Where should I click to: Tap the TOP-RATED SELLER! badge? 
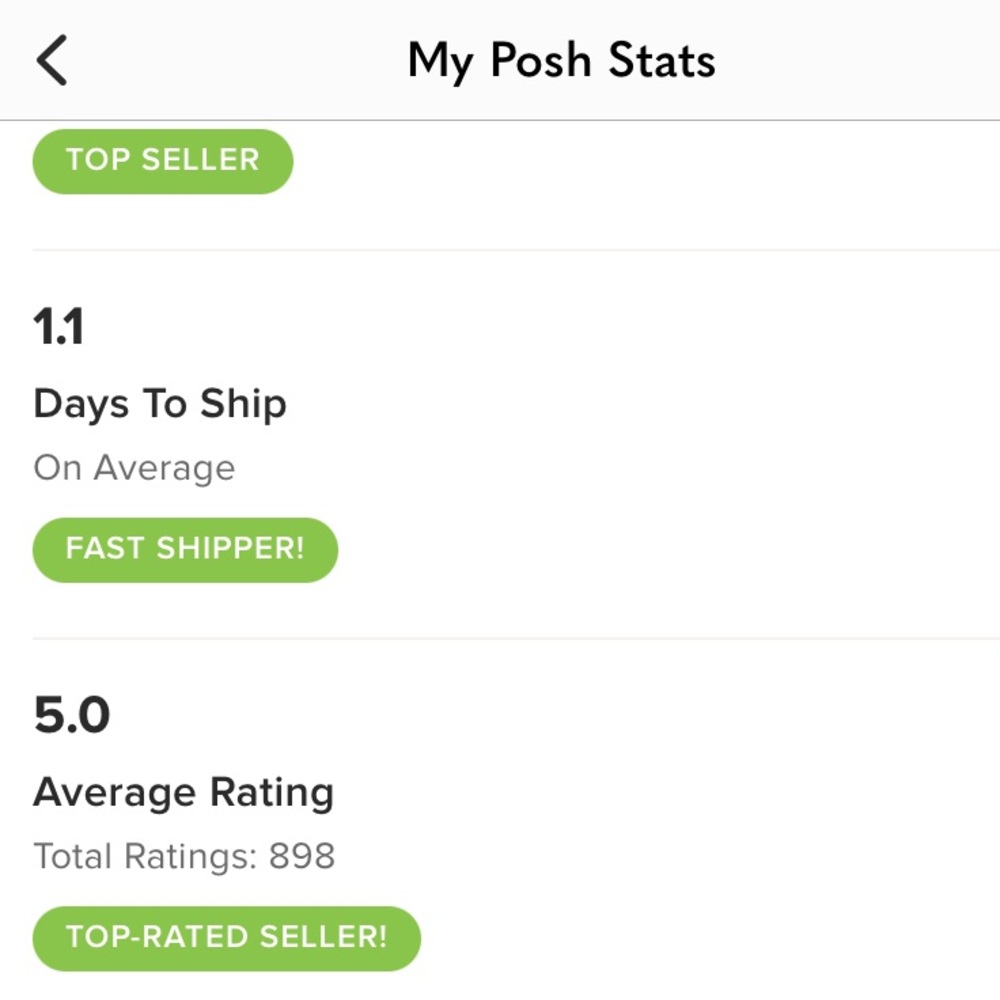pos(226,938)
